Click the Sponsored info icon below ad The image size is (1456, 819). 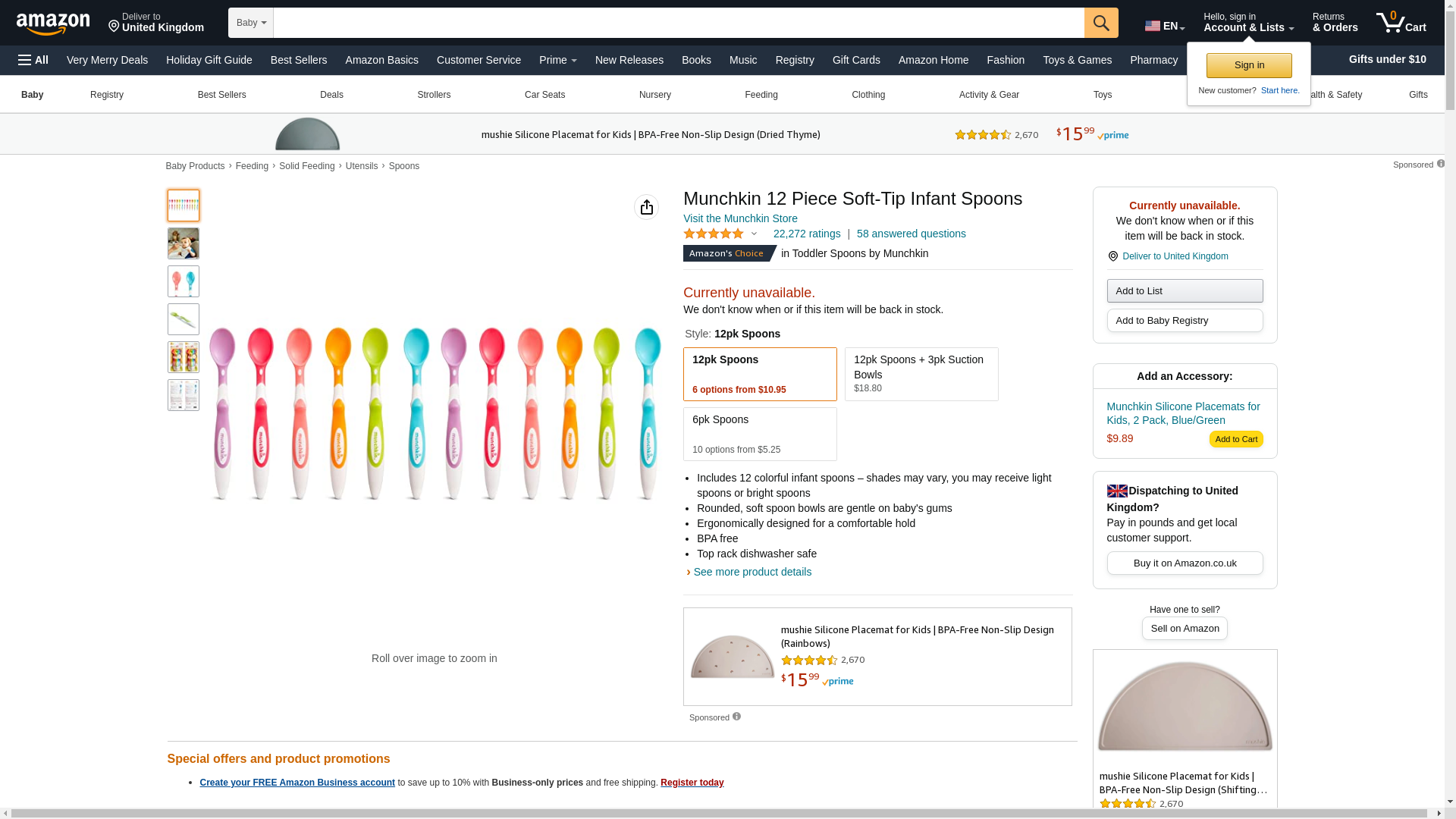click(x=736, y=717)
